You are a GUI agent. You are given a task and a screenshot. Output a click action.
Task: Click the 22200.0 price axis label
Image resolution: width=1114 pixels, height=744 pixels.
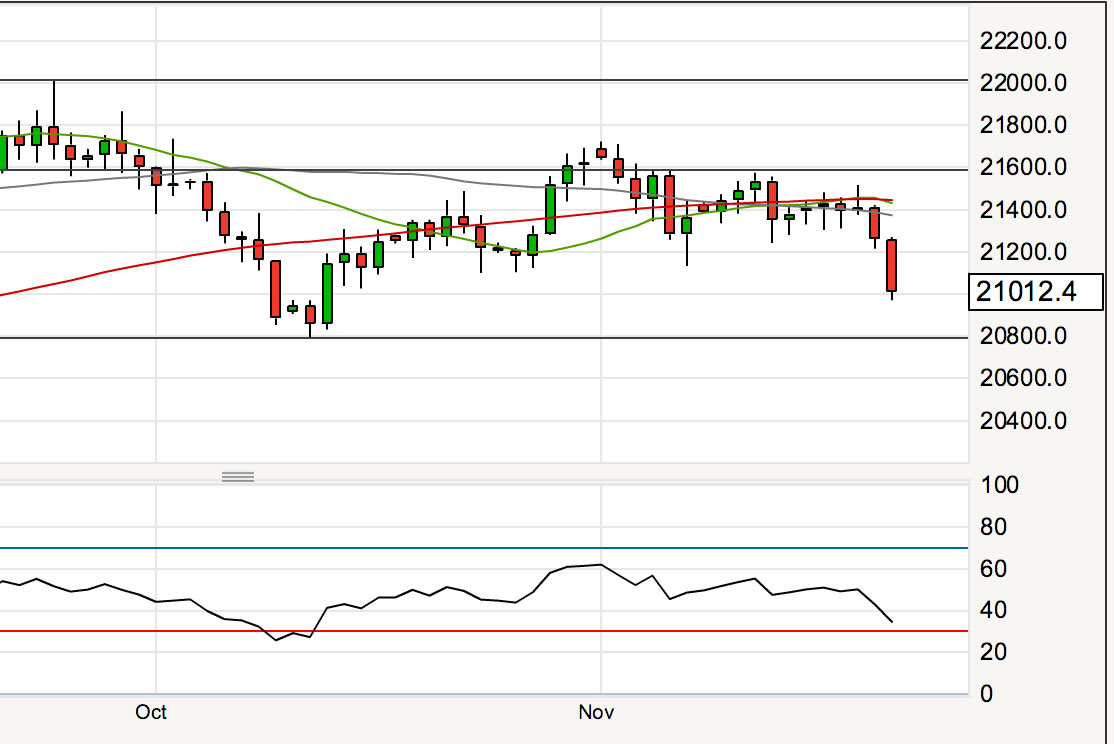1023,40
